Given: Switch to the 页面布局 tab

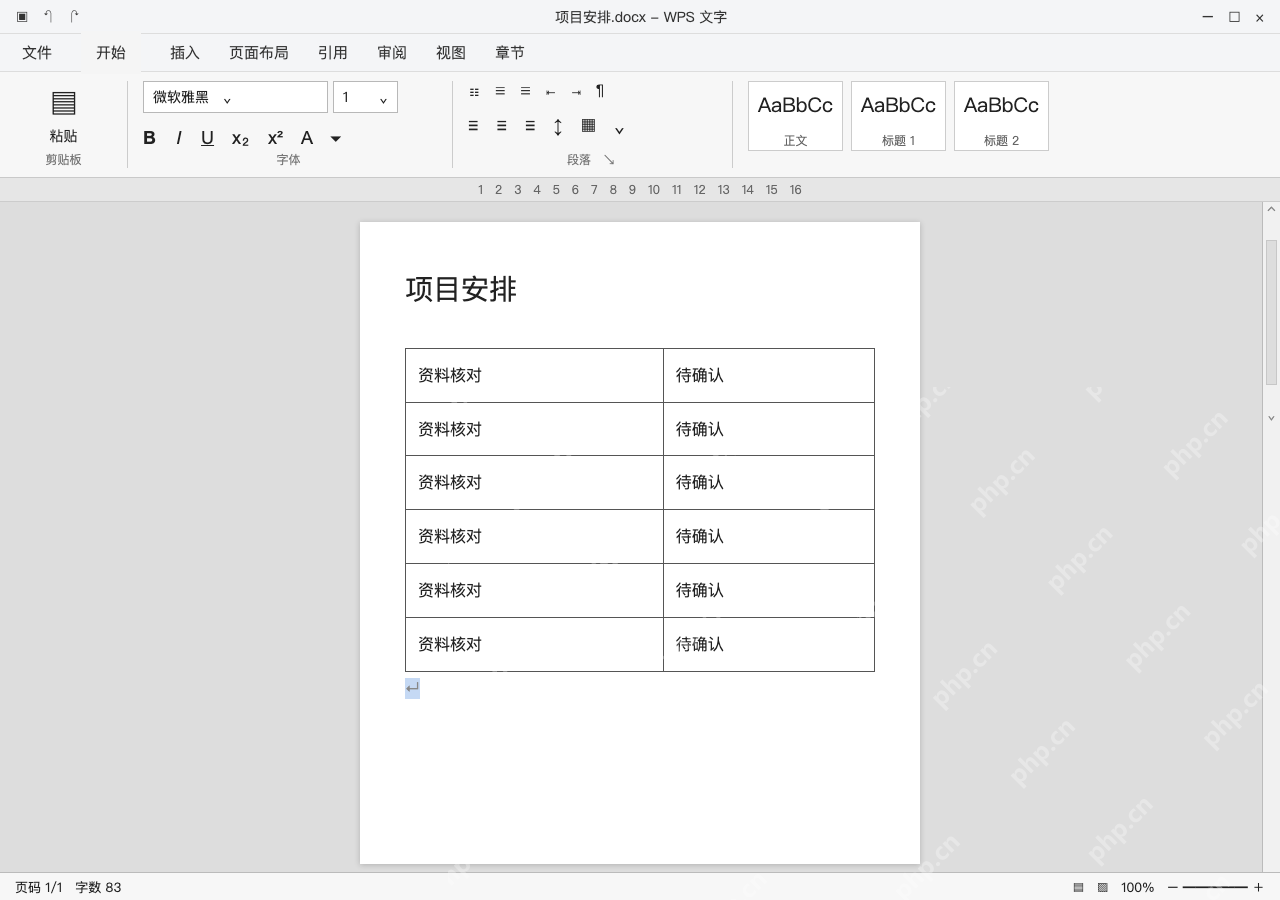Looking at the screenshot, I should point(259,53).
